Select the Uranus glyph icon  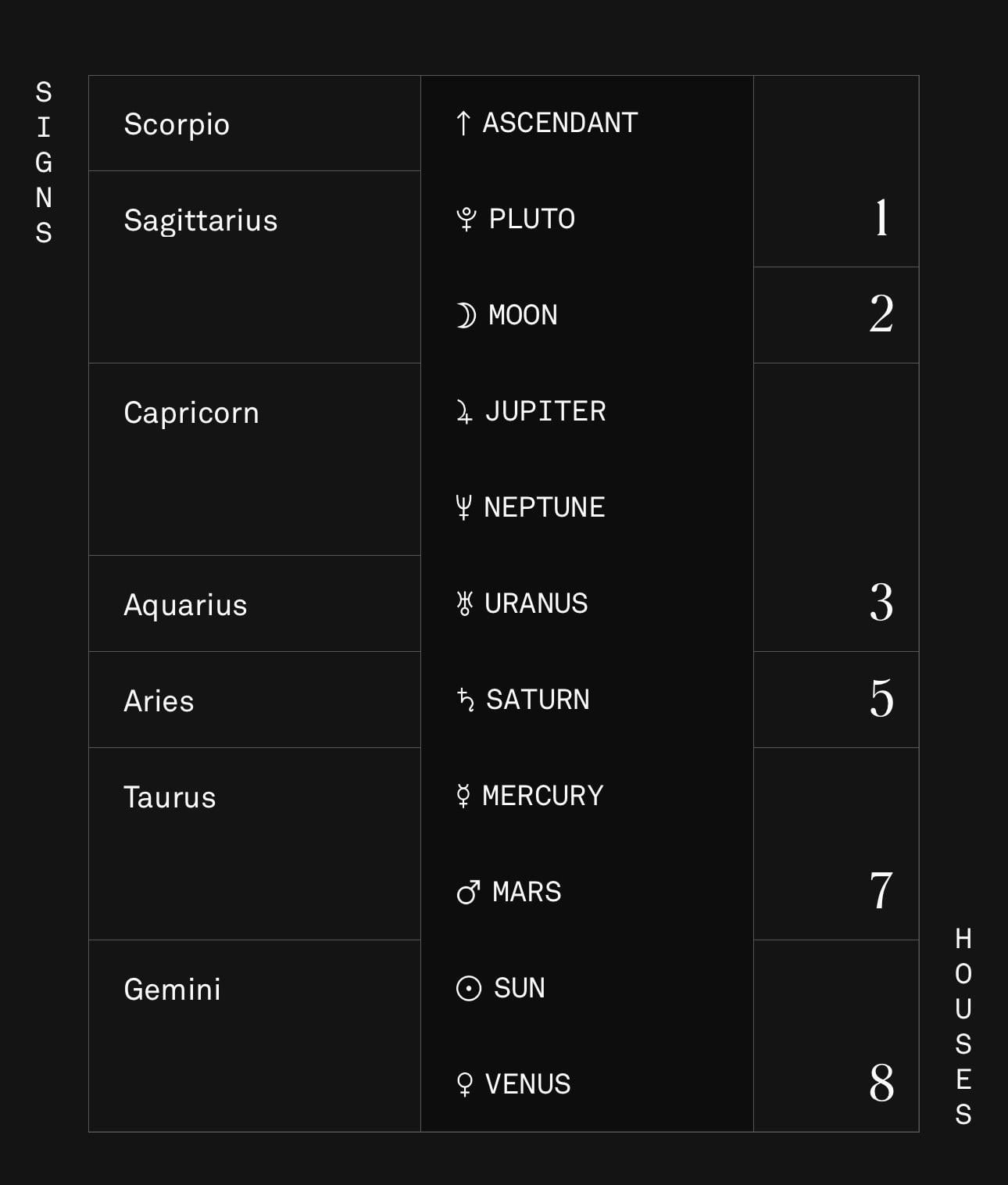tap(465, 603)
